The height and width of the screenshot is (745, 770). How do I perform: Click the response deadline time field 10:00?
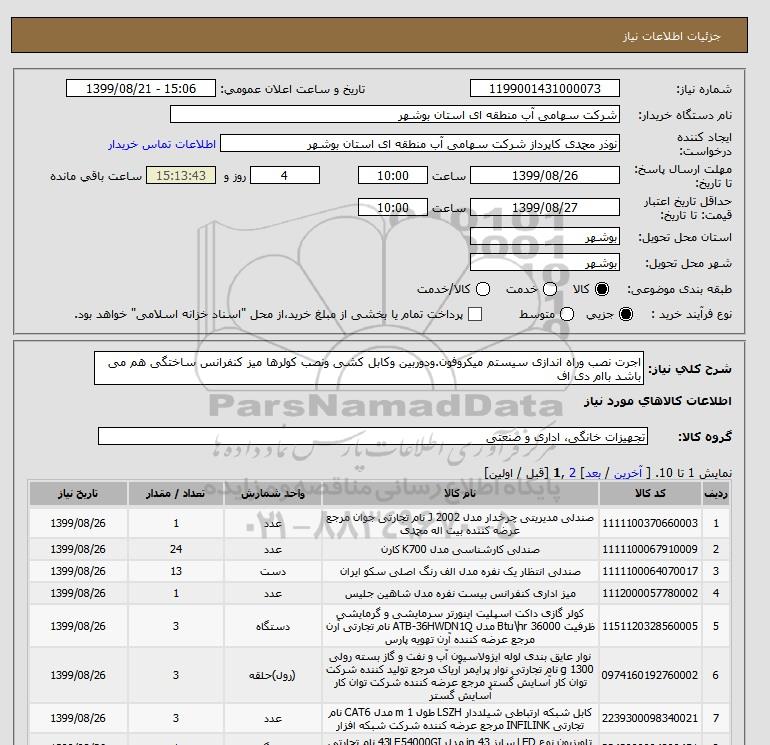[x=393, y=175]
